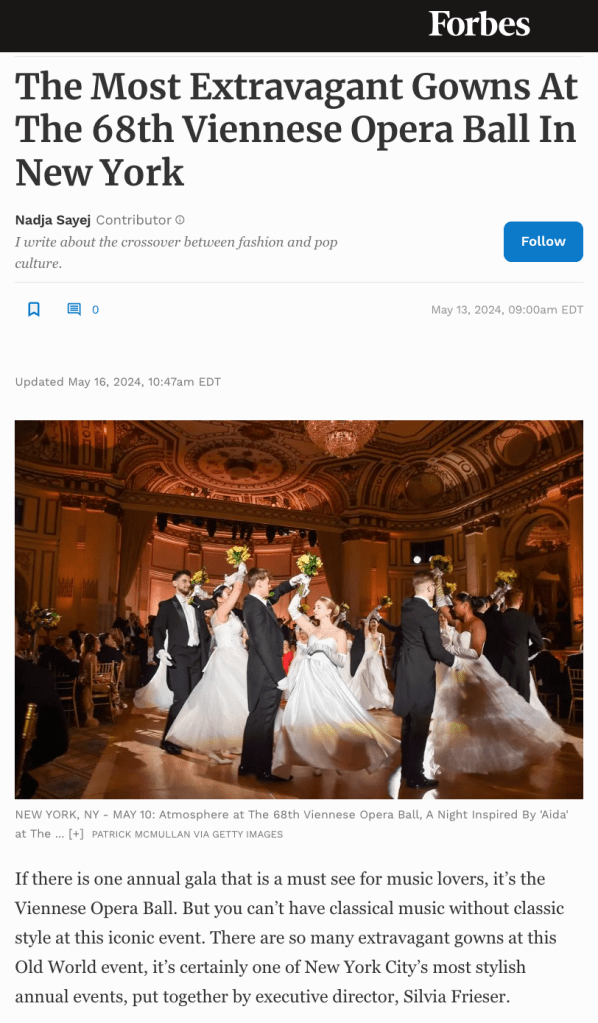
Task: Select the author bio about fashion and pop culture
Action: (176, 252)
